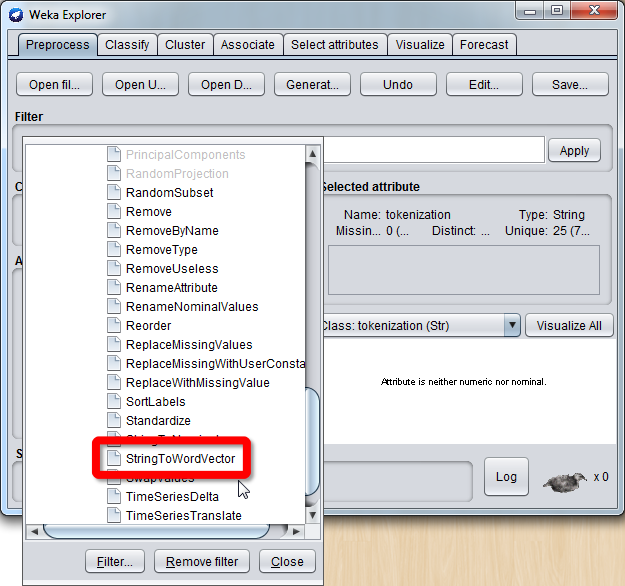Click the file icon beside StringToWordVector
This screenshot has height=586, width=625.
114,458
